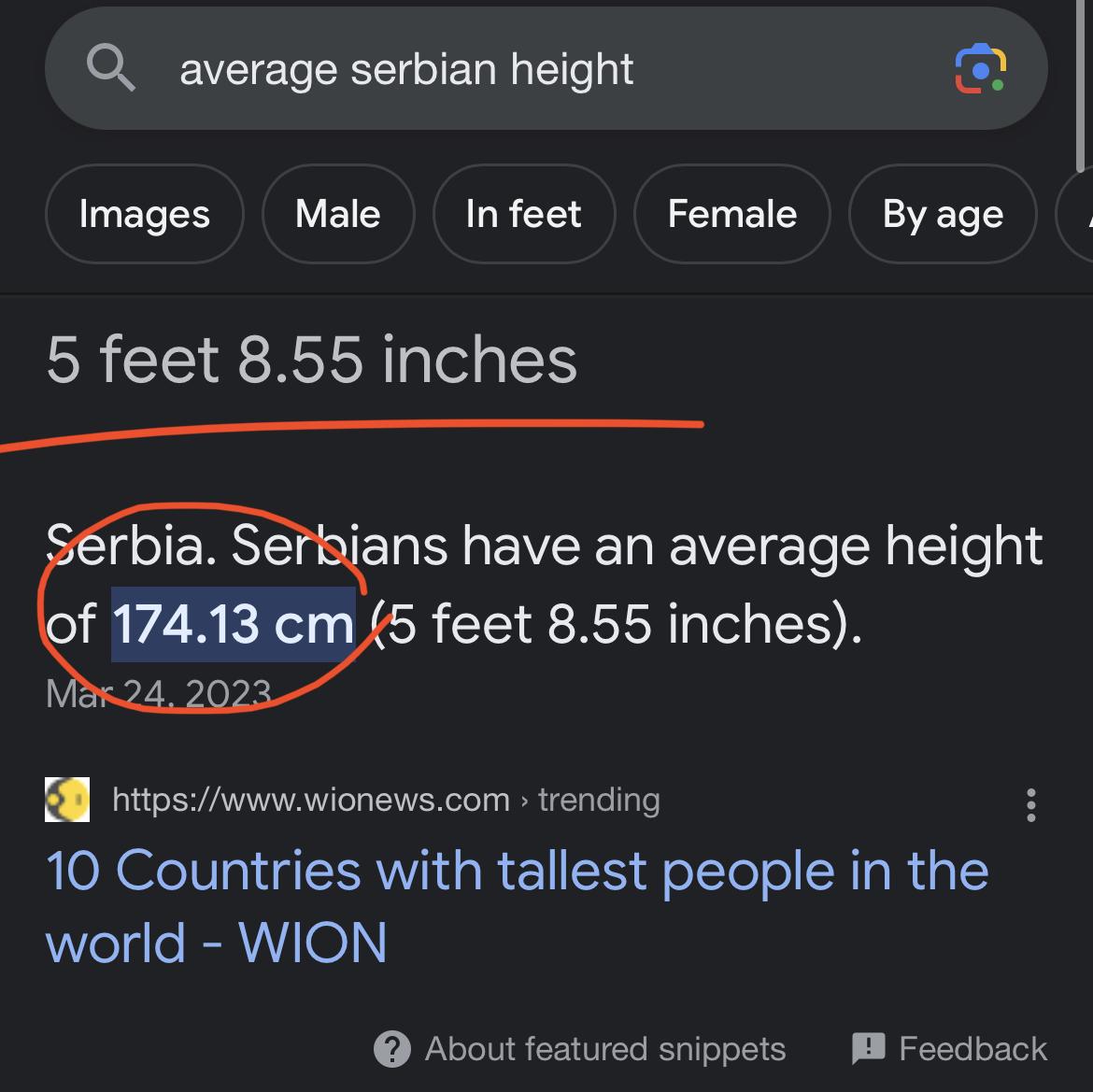The height and width of the screenshot is (1092, 1093).
Task: Click the Mar 24, 2023 snippet date
Action: pyautogui.click(x=159, y=693)
